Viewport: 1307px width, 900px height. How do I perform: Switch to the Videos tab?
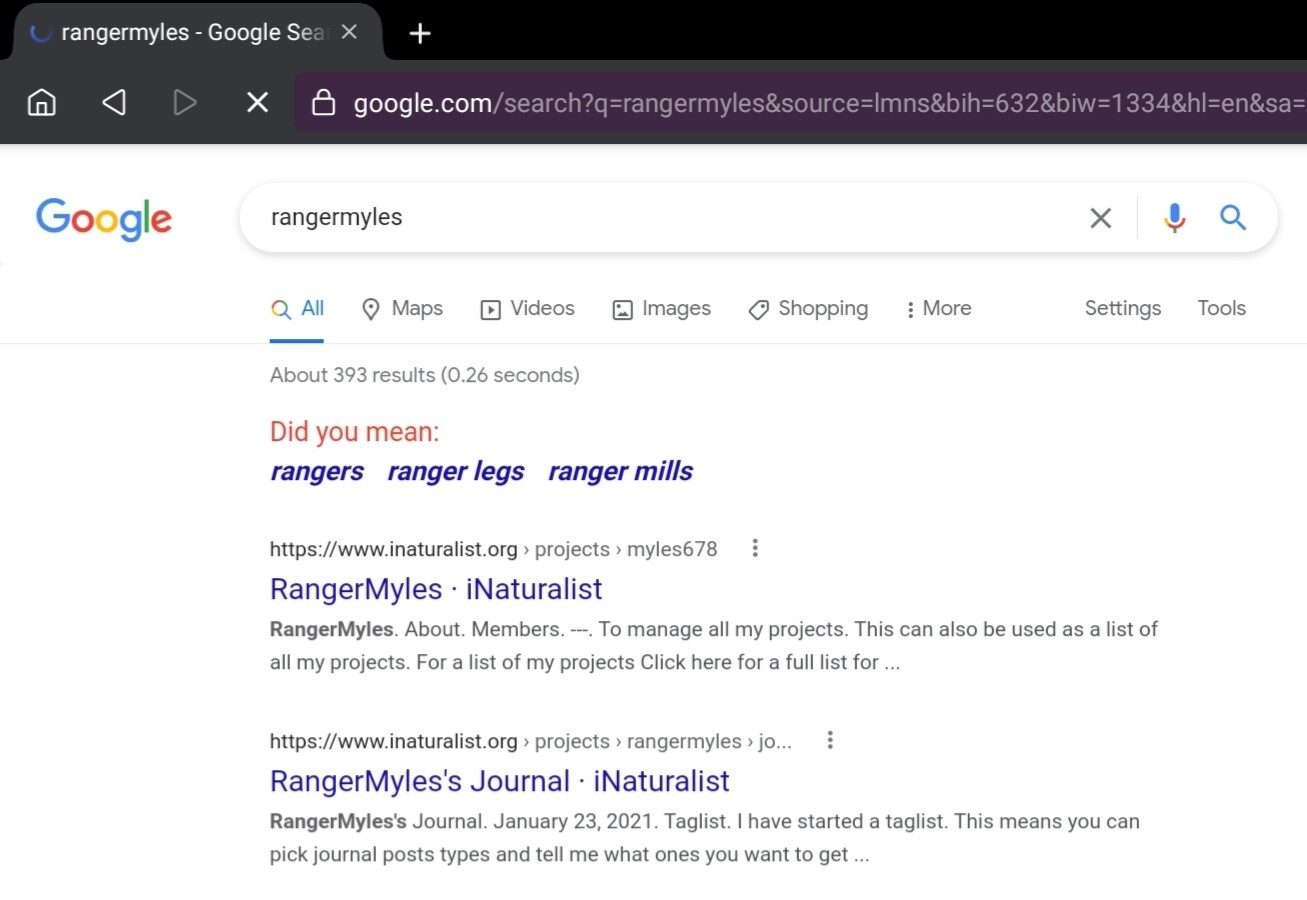[x=528, y=309]
